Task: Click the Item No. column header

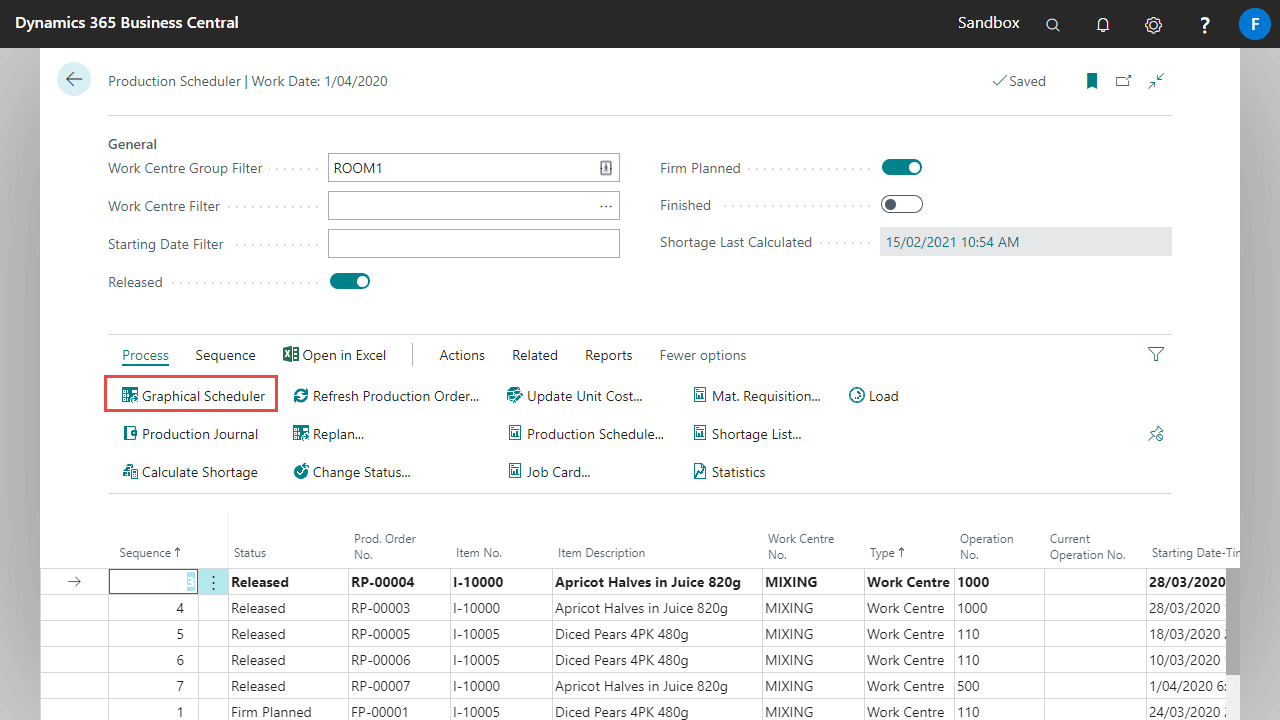Action: [x=479, y=553]
